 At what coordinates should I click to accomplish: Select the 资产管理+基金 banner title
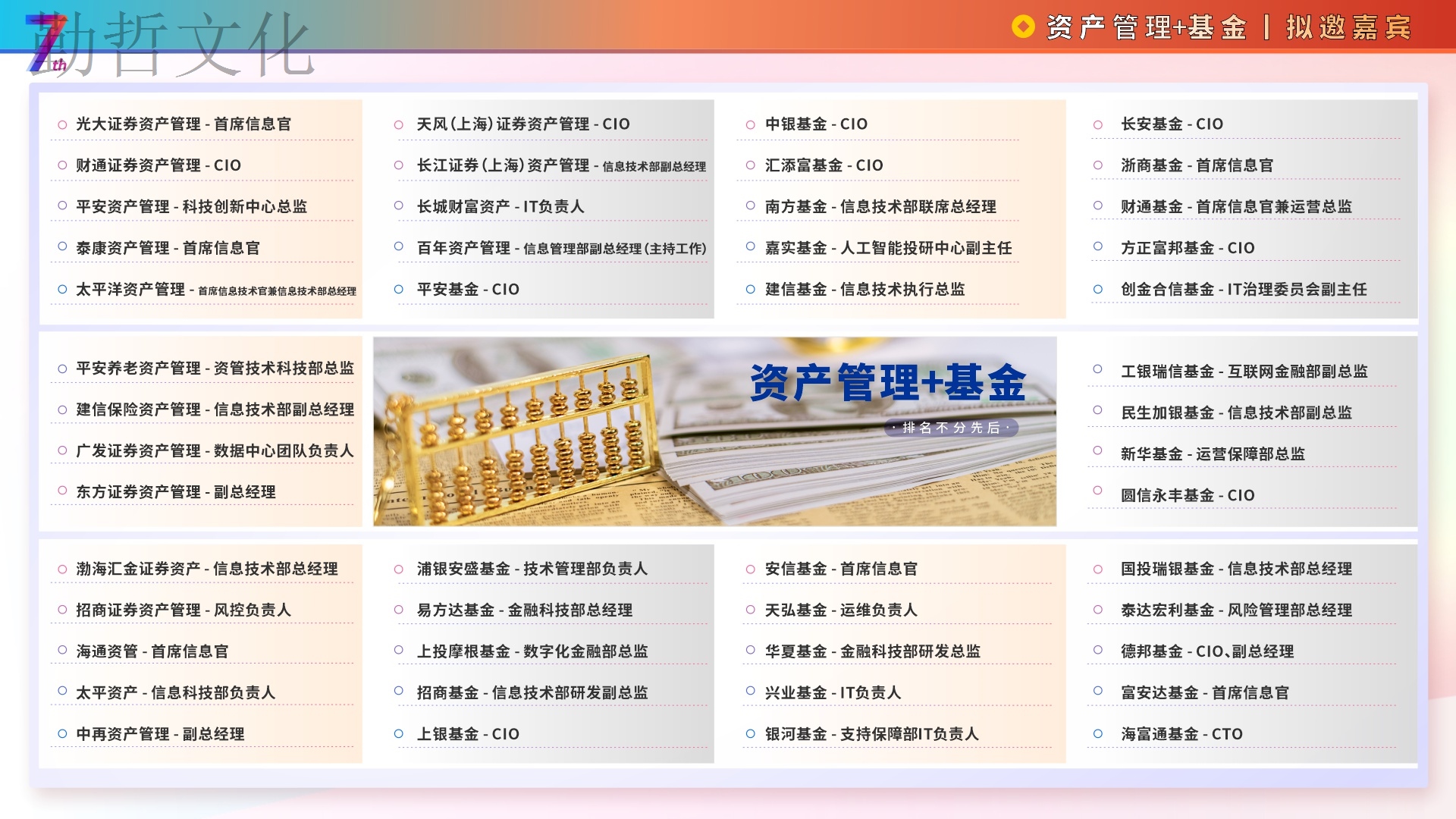[x=888, y=382]
